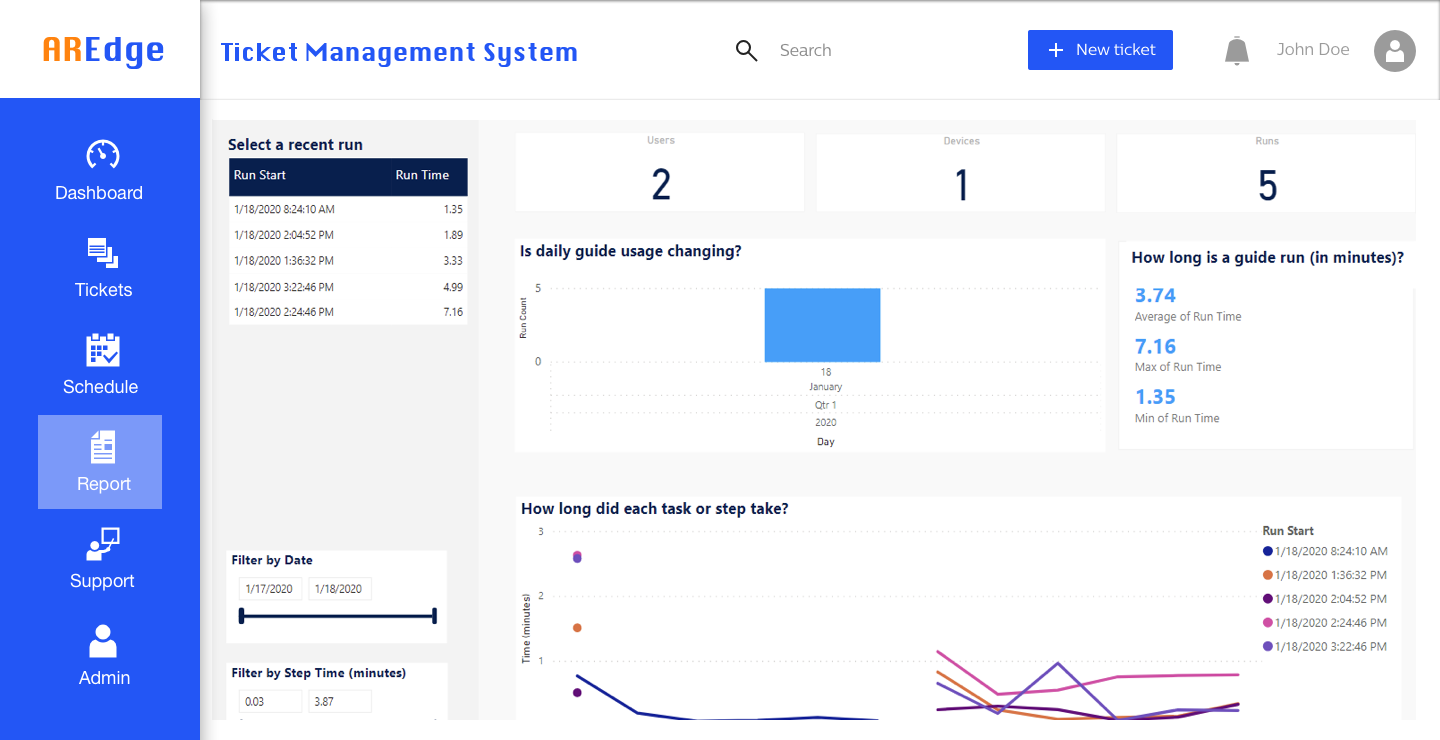Click the Ticket Management System title
This screenshot has height=740, width=1440.
click(x=399, y=52)
